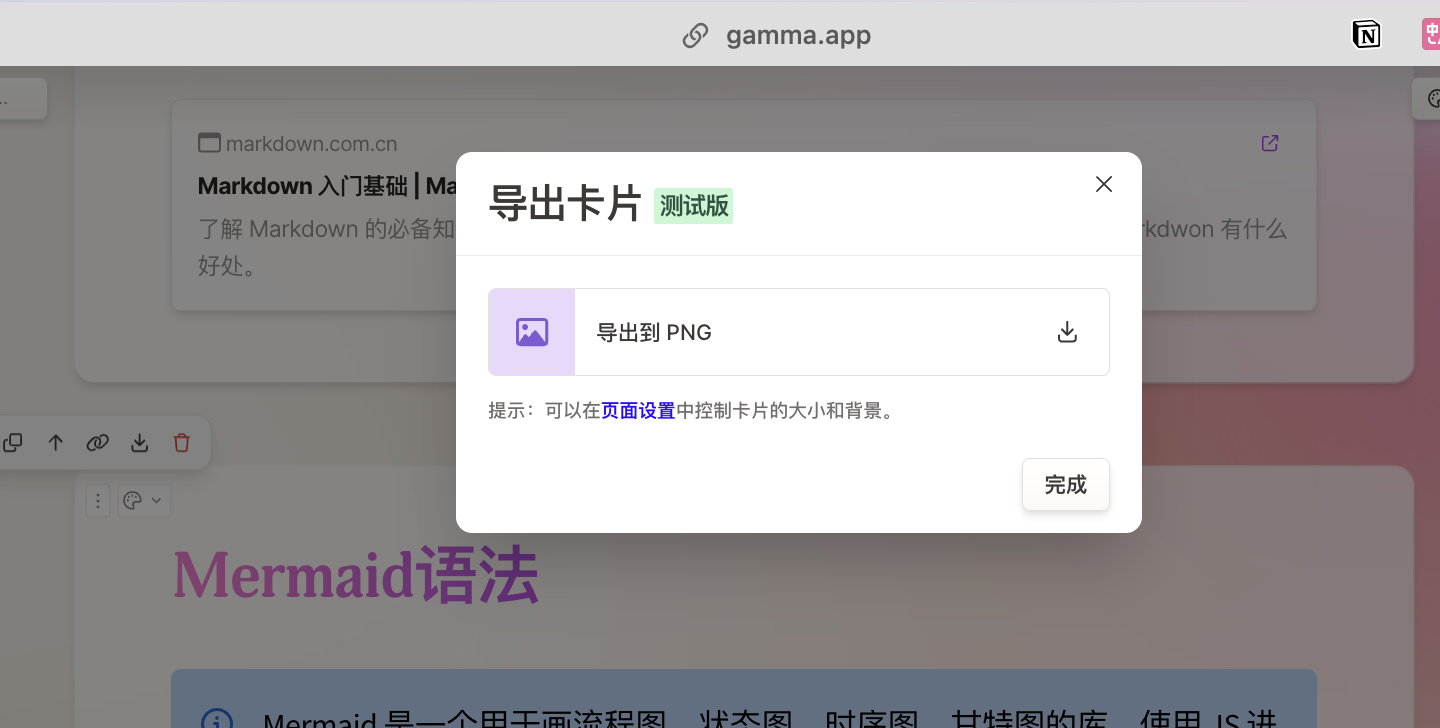1440x728 pixels.
Task: Open the 页面设置 link in the hint
Action: [638, 411]
